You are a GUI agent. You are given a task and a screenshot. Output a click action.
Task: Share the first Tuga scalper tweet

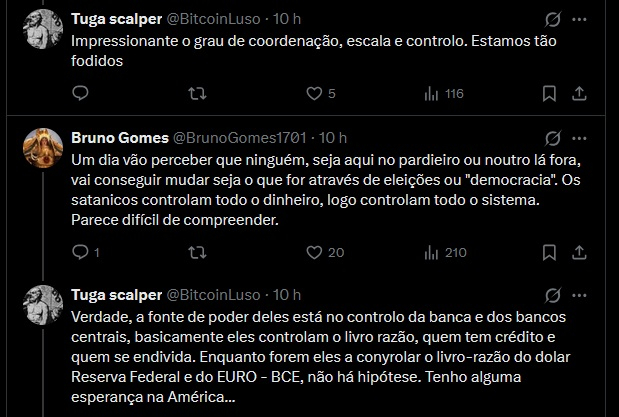coord(579,94)
